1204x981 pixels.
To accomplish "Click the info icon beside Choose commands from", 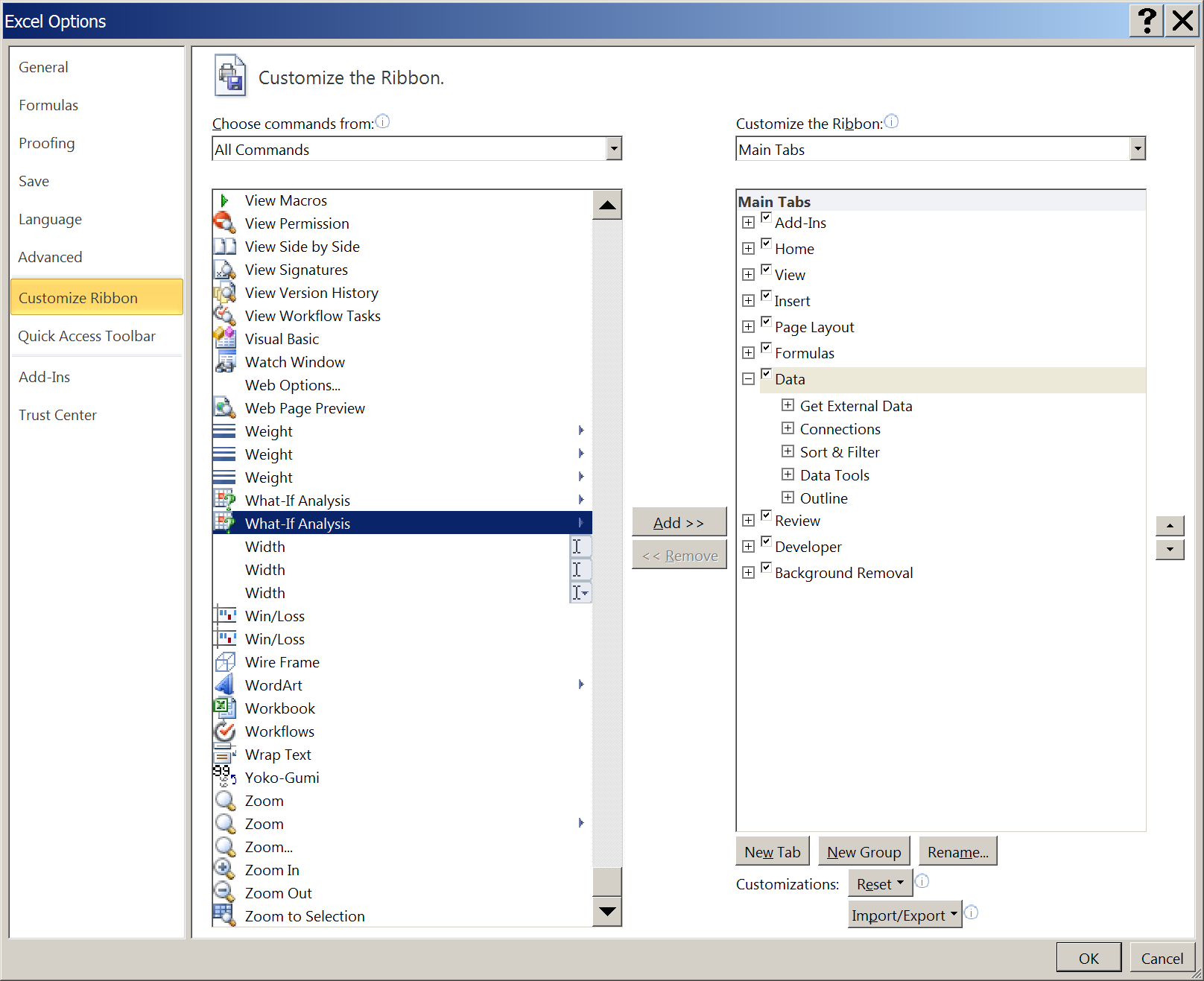I will click(x=382, y=121).
